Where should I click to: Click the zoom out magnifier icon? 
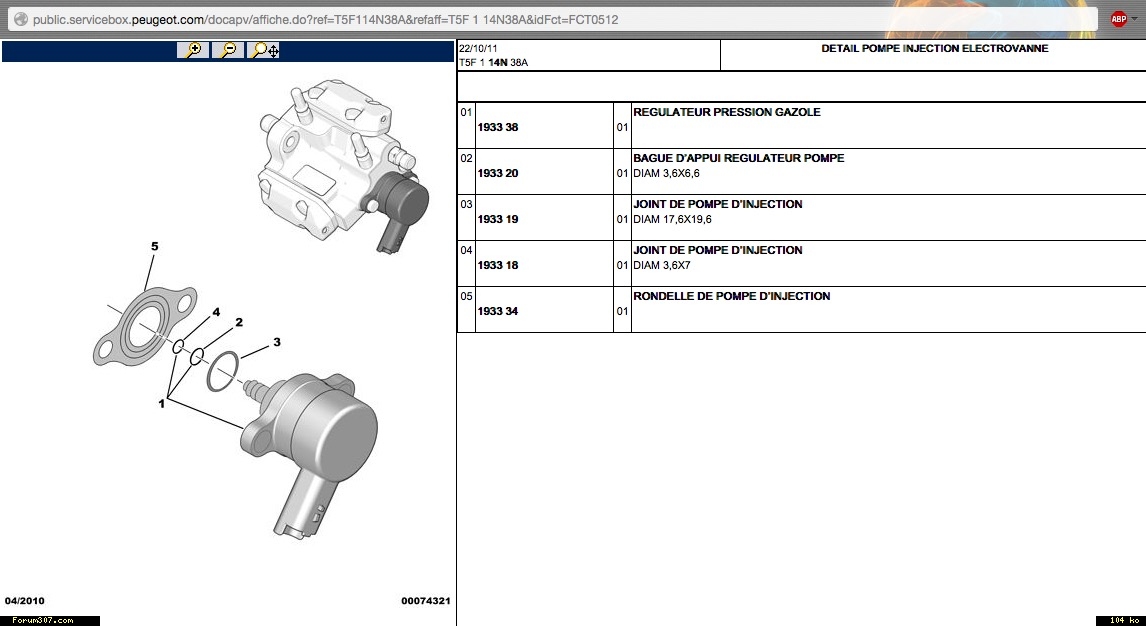coord(228,50)
